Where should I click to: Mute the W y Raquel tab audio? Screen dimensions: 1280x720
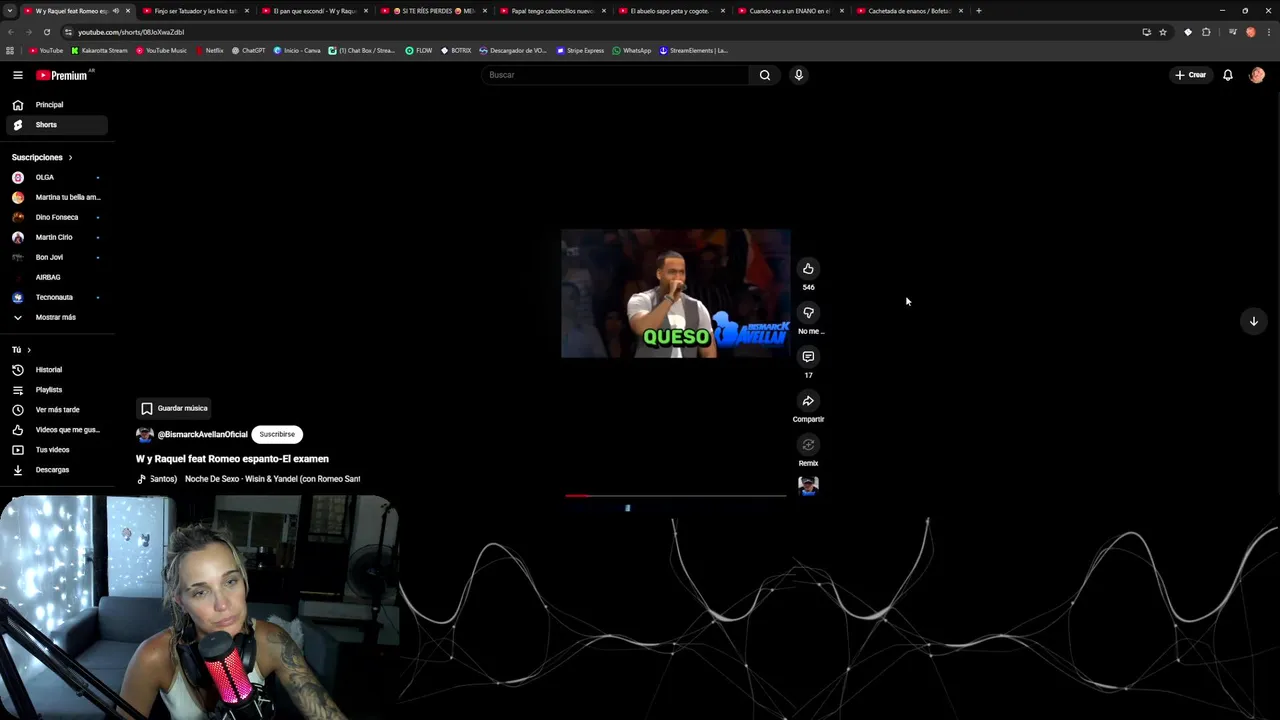coord(116,11)
